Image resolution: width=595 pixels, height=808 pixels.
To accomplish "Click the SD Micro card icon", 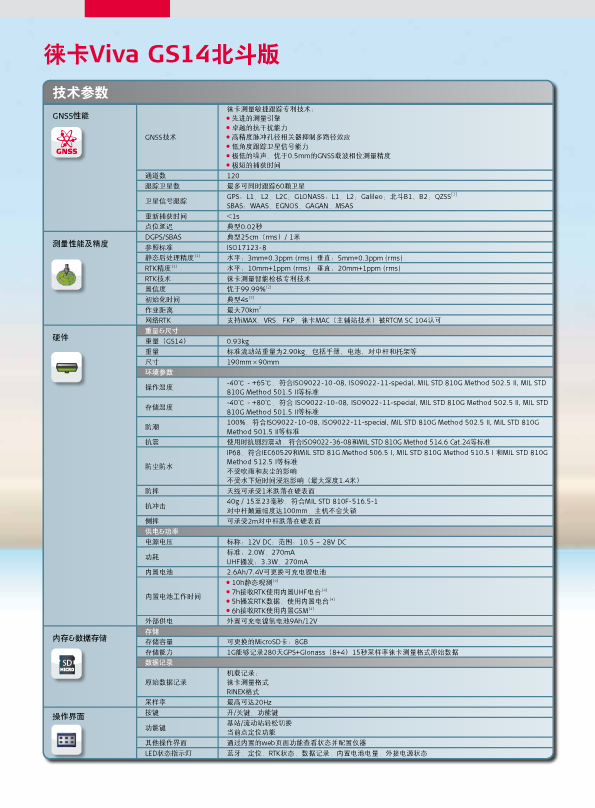I will tap(66, 664).
